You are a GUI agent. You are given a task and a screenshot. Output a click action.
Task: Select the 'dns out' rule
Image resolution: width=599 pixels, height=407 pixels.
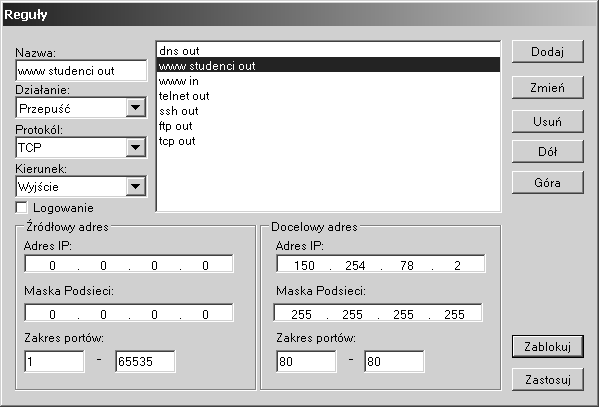tap(329, 50)
